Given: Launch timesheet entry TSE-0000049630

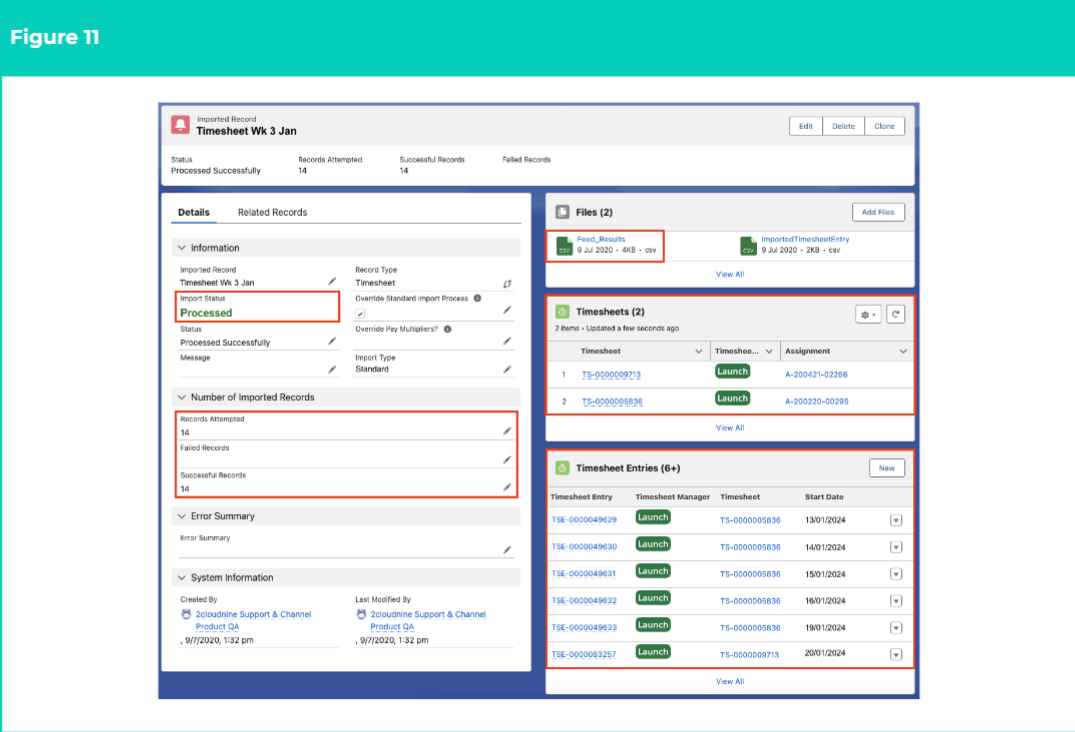Looking at the screenshot, I should 653,544.
